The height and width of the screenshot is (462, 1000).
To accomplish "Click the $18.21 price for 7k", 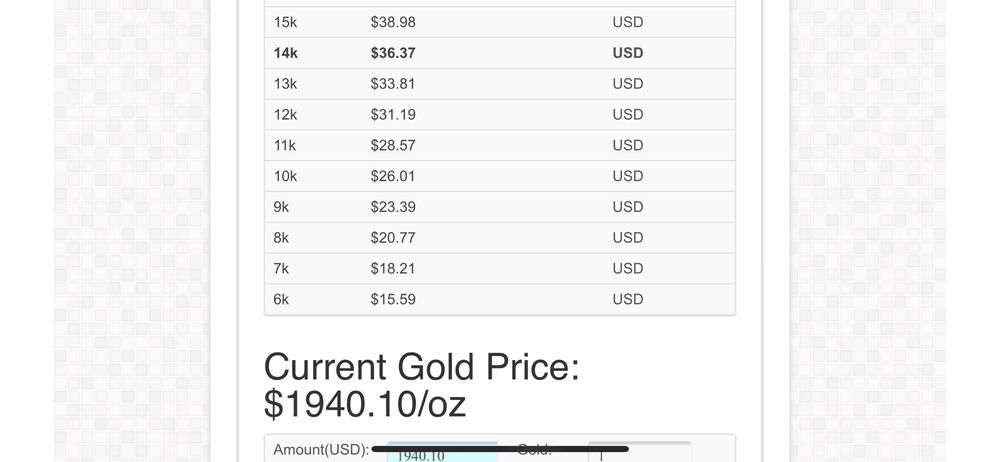I will pos(393,269).
